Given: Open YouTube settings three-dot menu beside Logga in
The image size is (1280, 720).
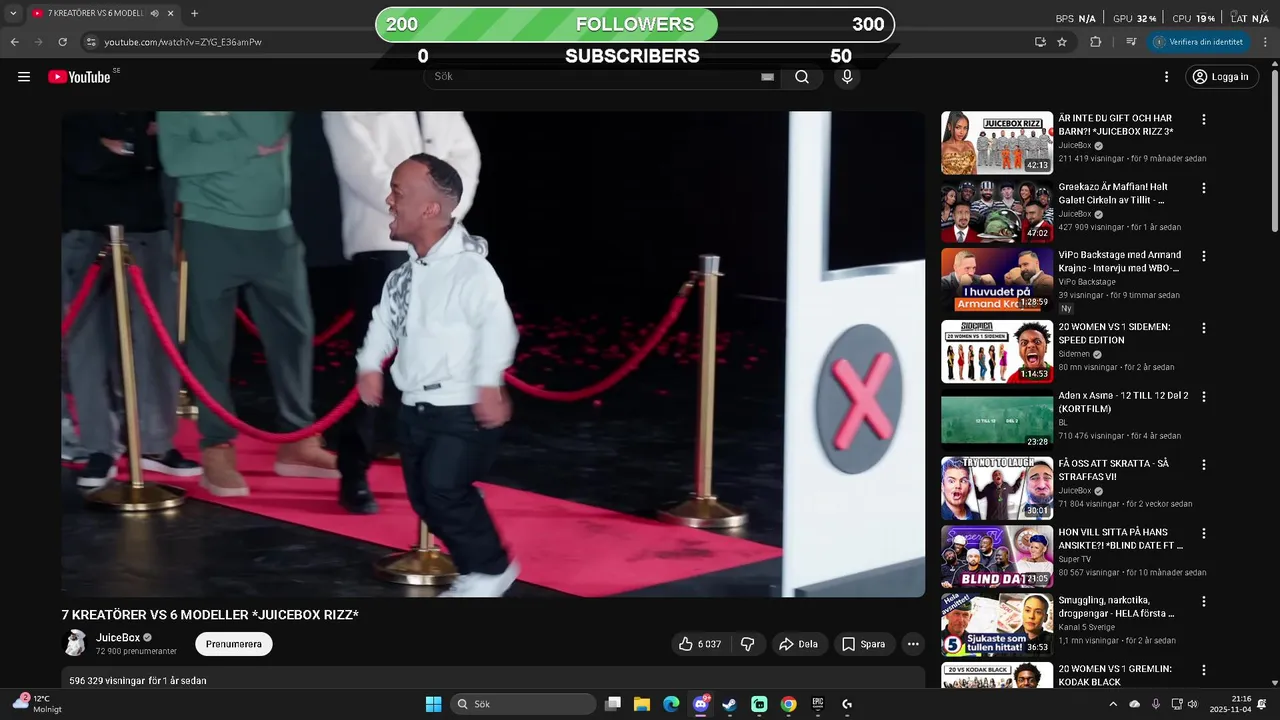Looking at the screenshot, I should point(1166,77).
